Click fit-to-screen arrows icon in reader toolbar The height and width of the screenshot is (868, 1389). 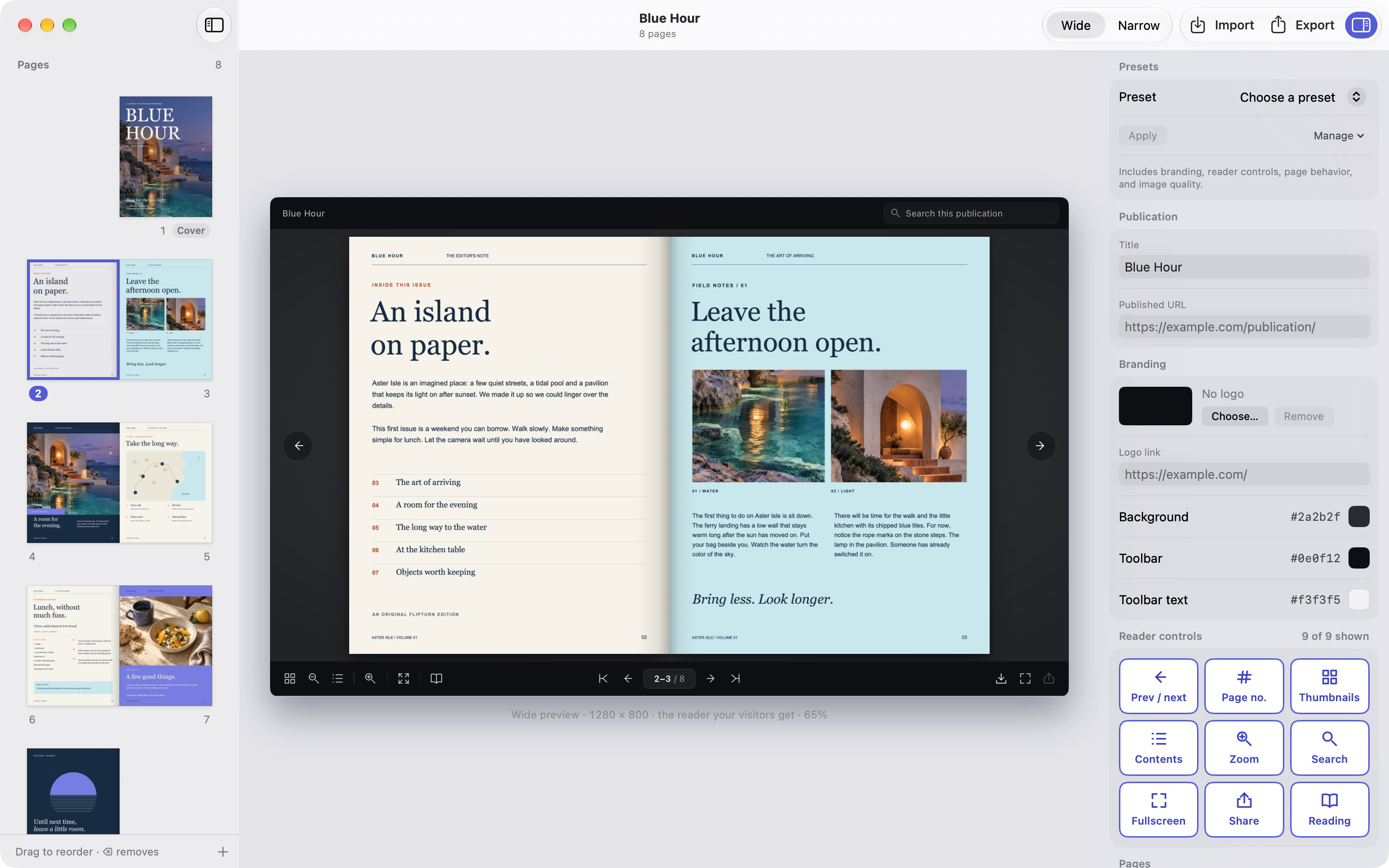pos(404,678)
